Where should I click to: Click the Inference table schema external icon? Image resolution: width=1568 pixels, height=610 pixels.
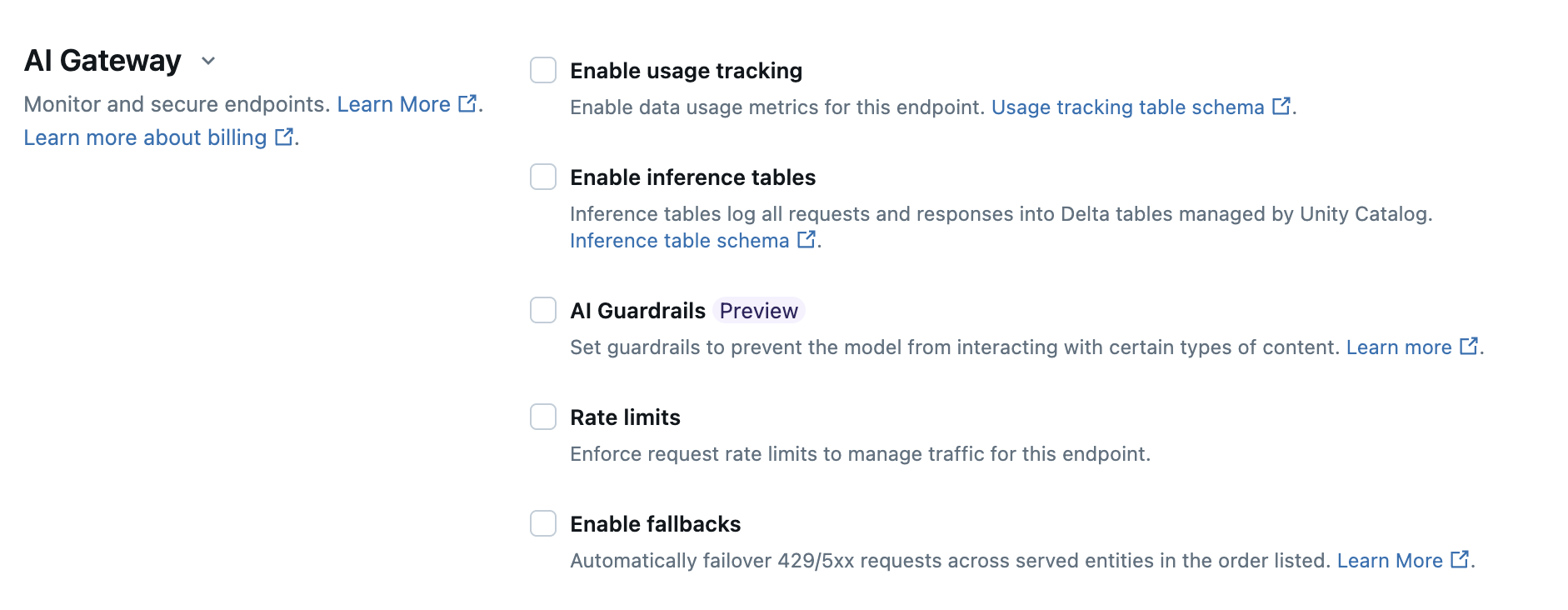[x=806, y=240]
